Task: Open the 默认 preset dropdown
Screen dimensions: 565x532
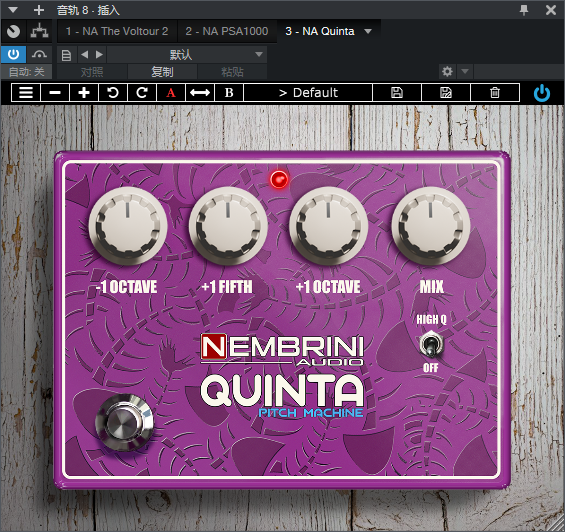Action: point(187,55)
